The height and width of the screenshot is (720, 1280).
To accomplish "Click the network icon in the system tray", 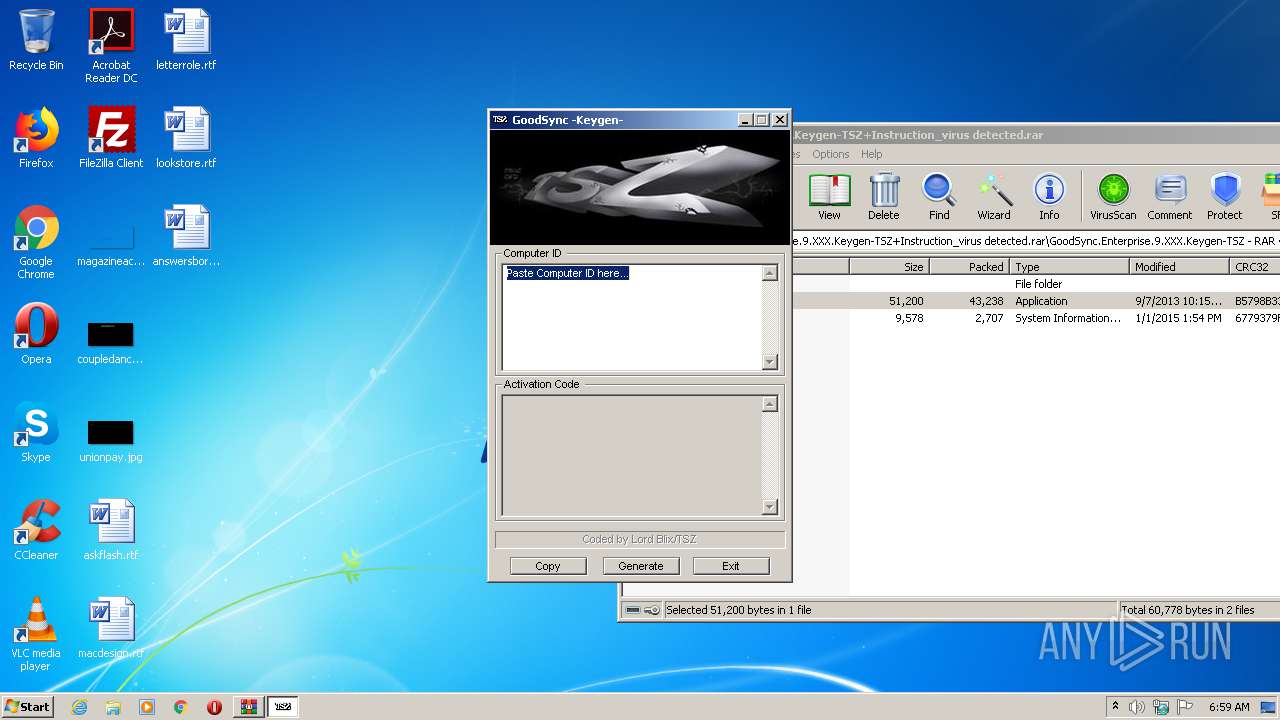I will coord(1160,707).
